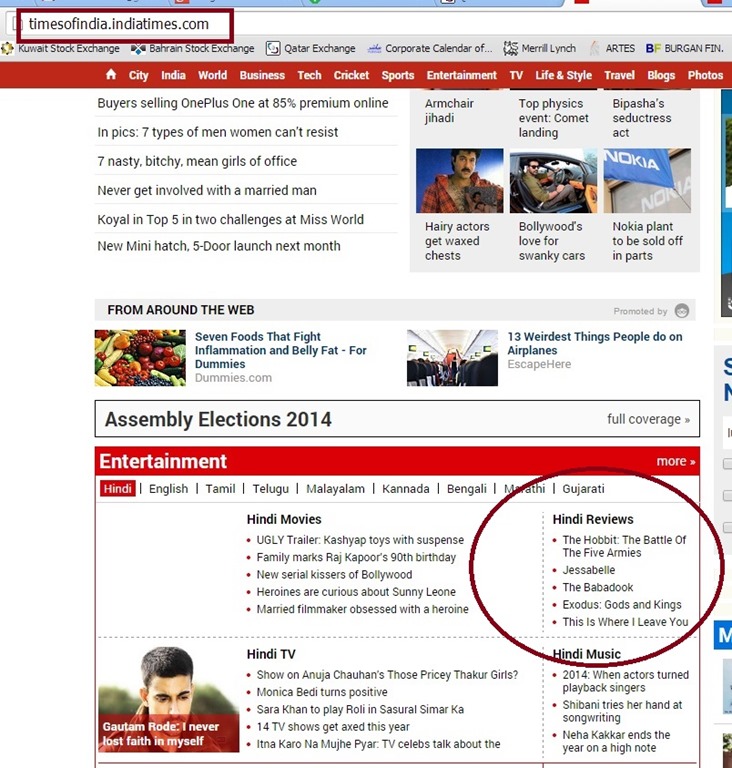Open Merrill Lynch bookmark
This screenshot has width=732, height=768.
coord(539,48)
